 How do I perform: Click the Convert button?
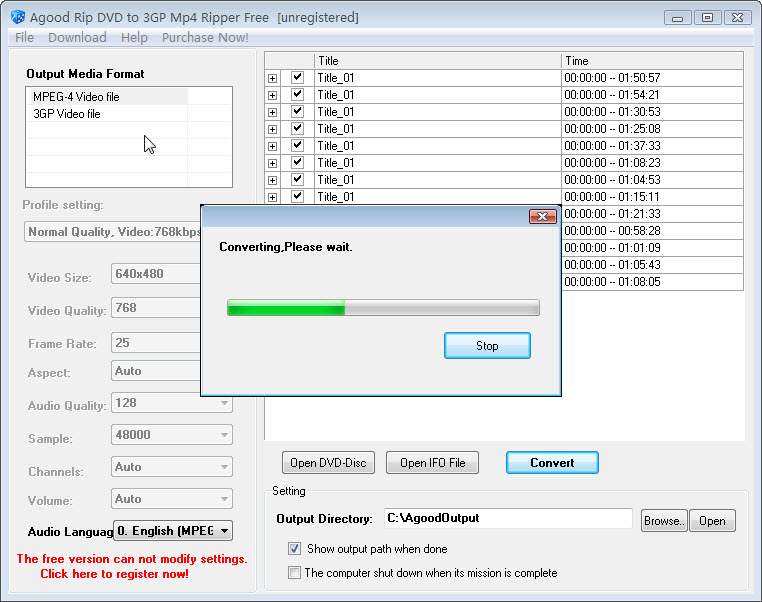tap(552, 463)
